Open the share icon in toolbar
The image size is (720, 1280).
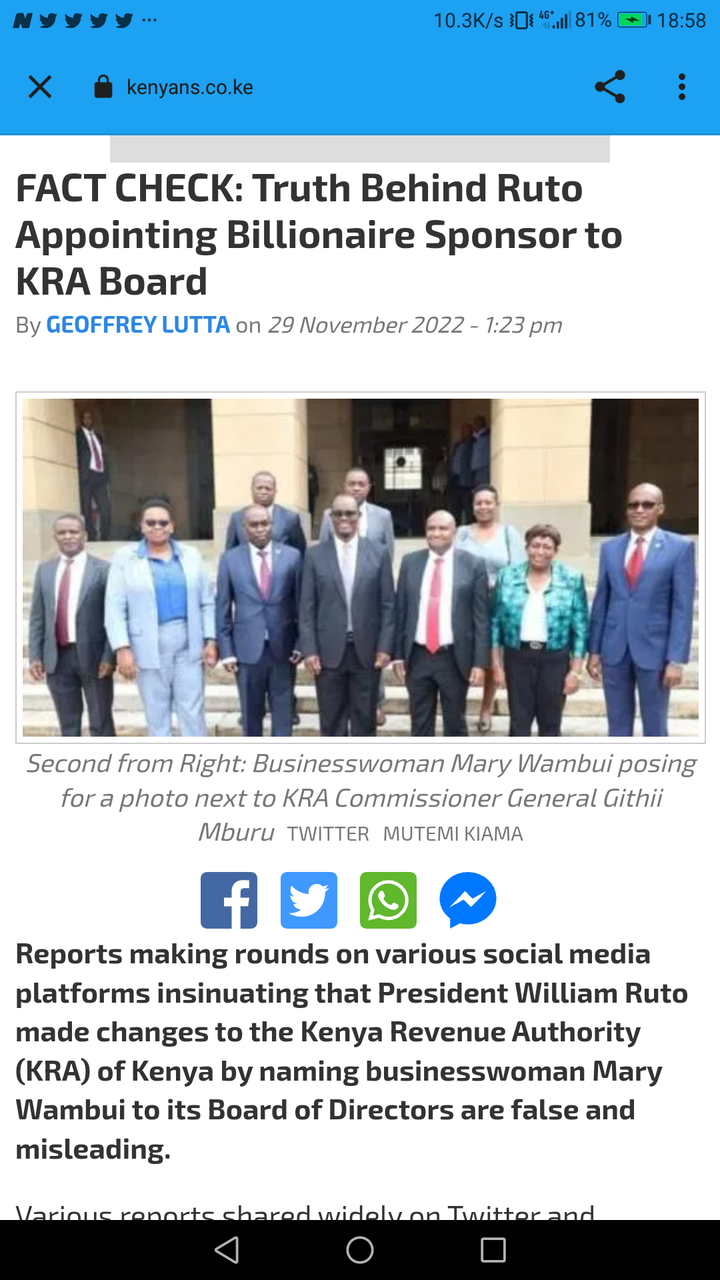(610, 87)
